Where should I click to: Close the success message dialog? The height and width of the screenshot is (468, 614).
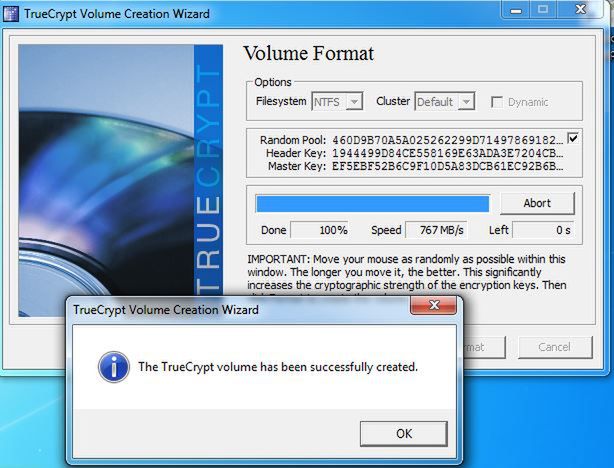click(433, 305)
